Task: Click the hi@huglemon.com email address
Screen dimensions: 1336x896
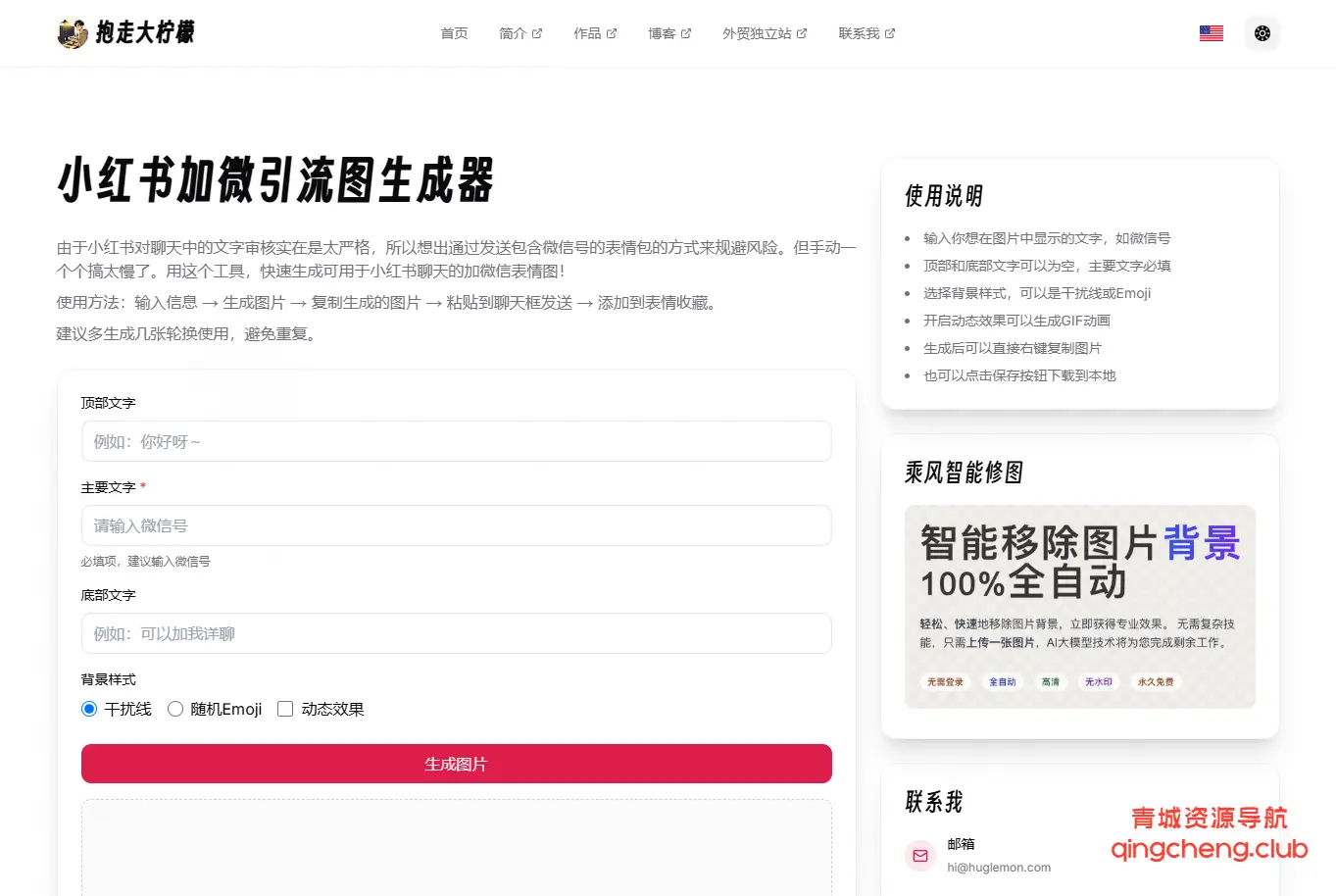Action: coord(998,867)
